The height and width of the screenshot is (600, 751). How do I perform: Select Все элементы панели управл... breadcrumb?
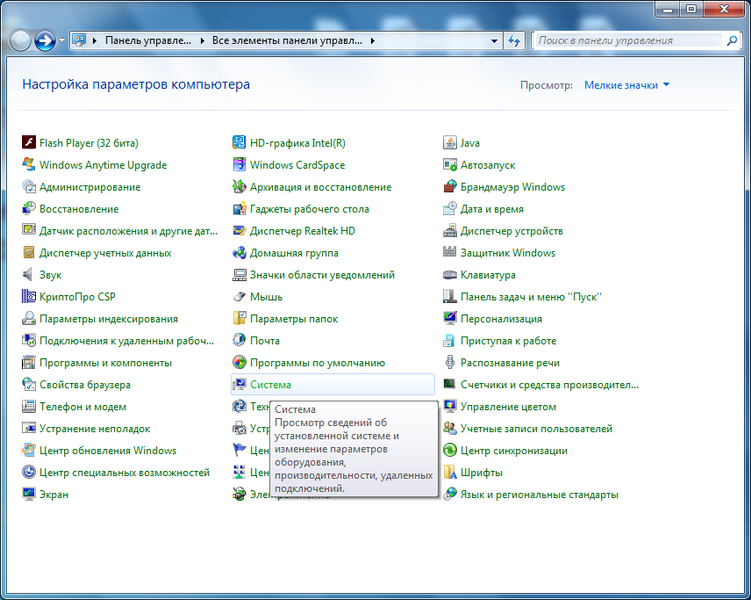[287, 41]
